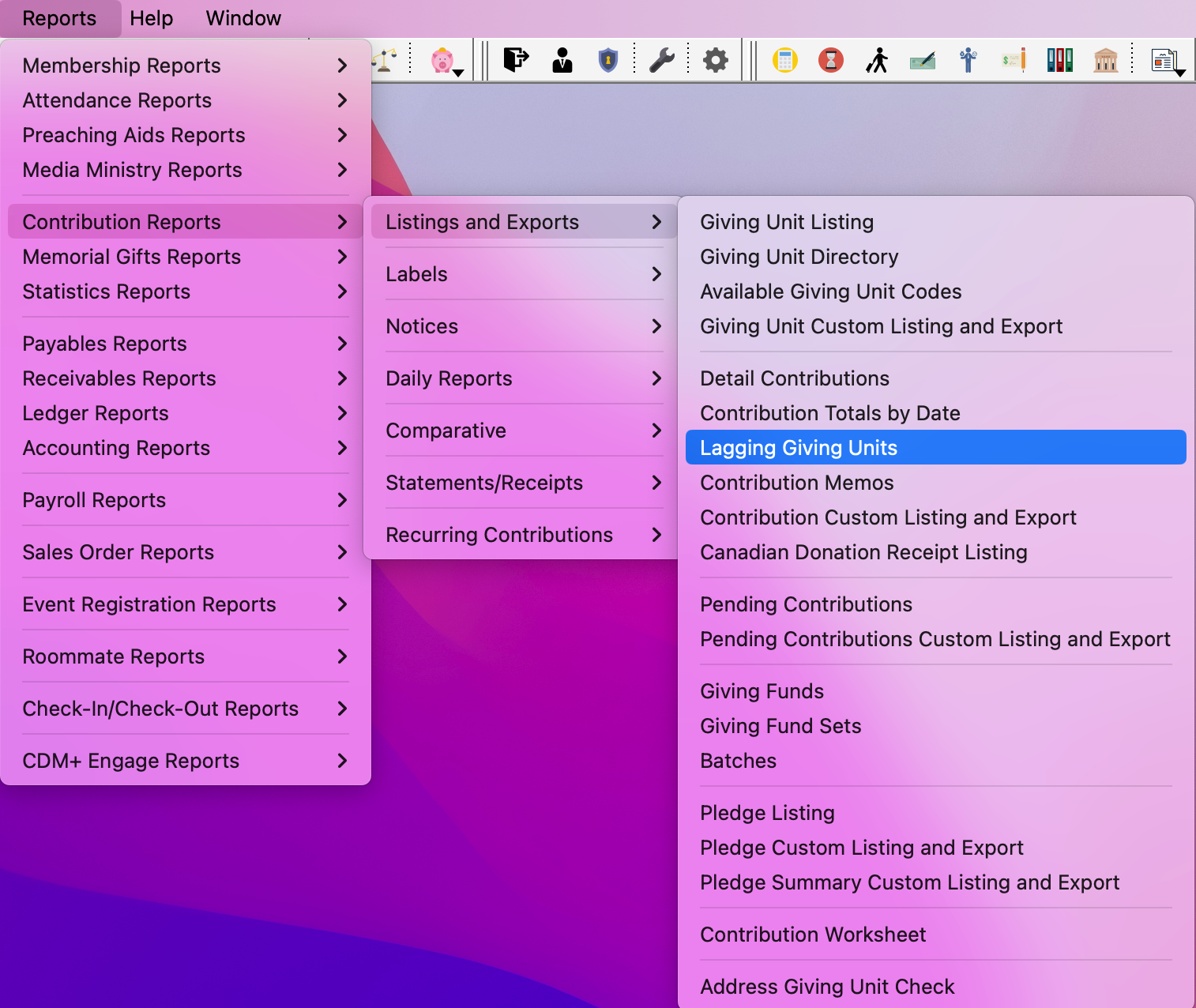Open the wrench tools icon
The width and height of the screenshot is (1196, 1008).
click(x=661, y=60)
